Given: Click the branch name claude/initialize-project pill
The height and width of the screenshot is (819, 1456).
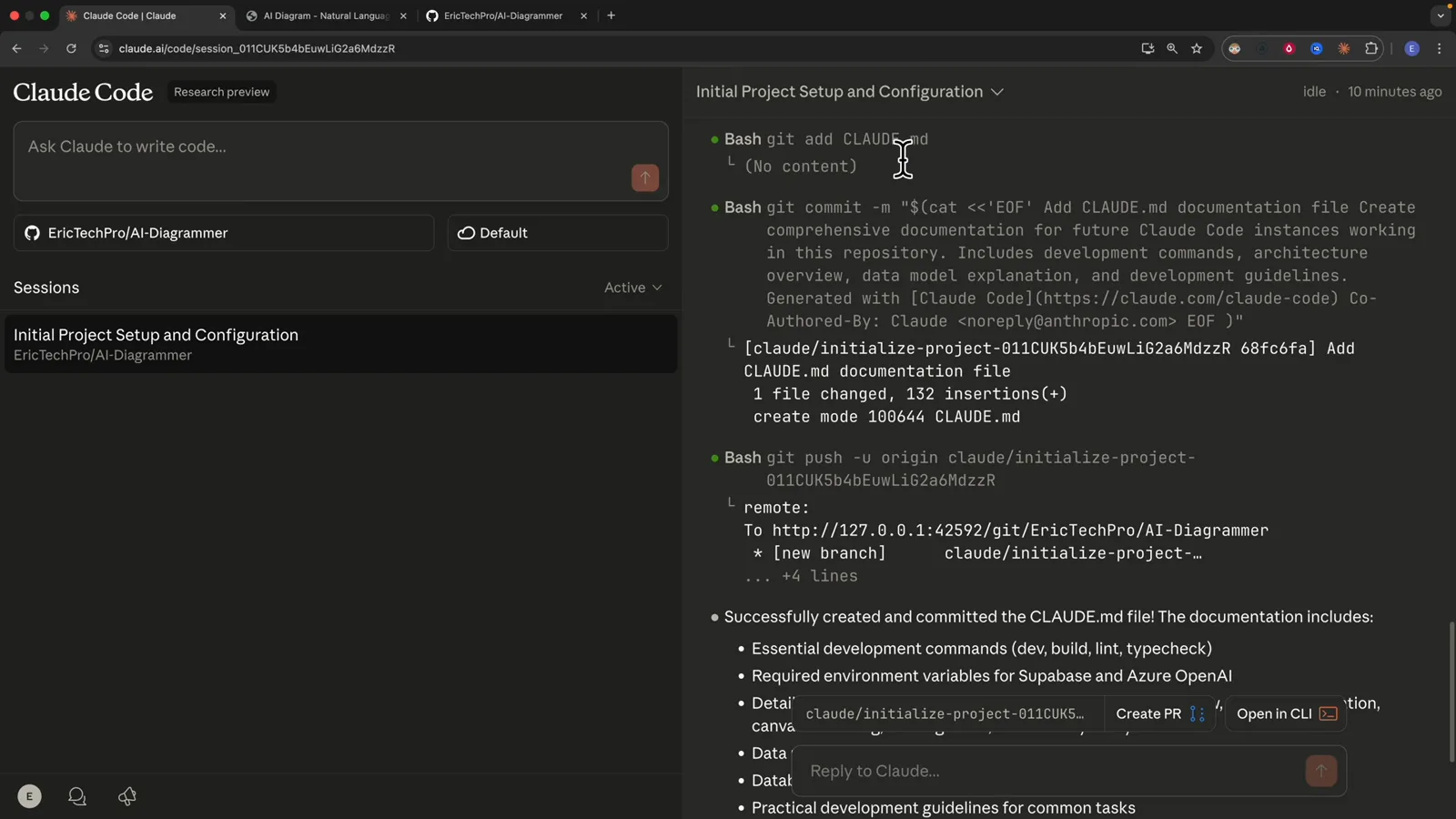Looking at the screenshot, I should click(x=945, y=713).
